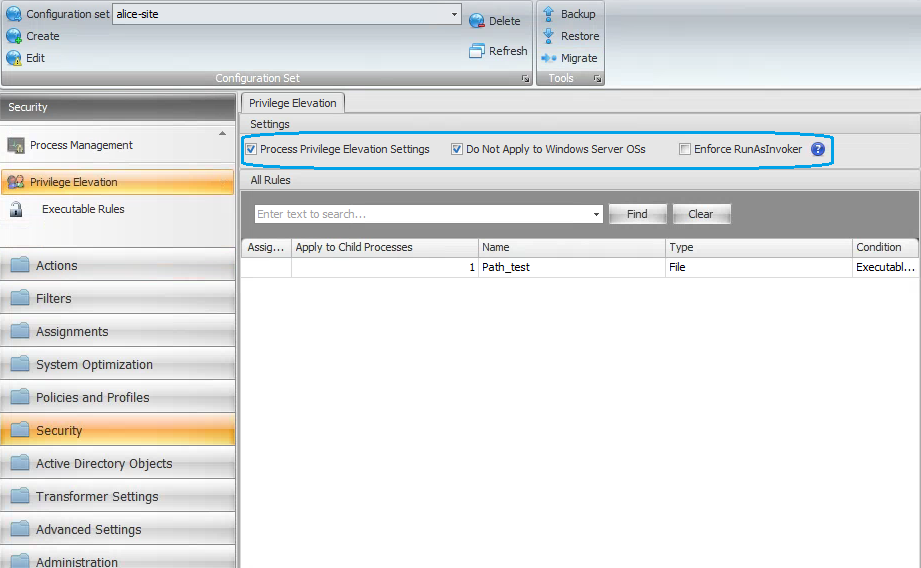This screenshot has height=568, width=921.
Task: Click the Active Directory Objects folder icon
Action: [x=20, y=463]
